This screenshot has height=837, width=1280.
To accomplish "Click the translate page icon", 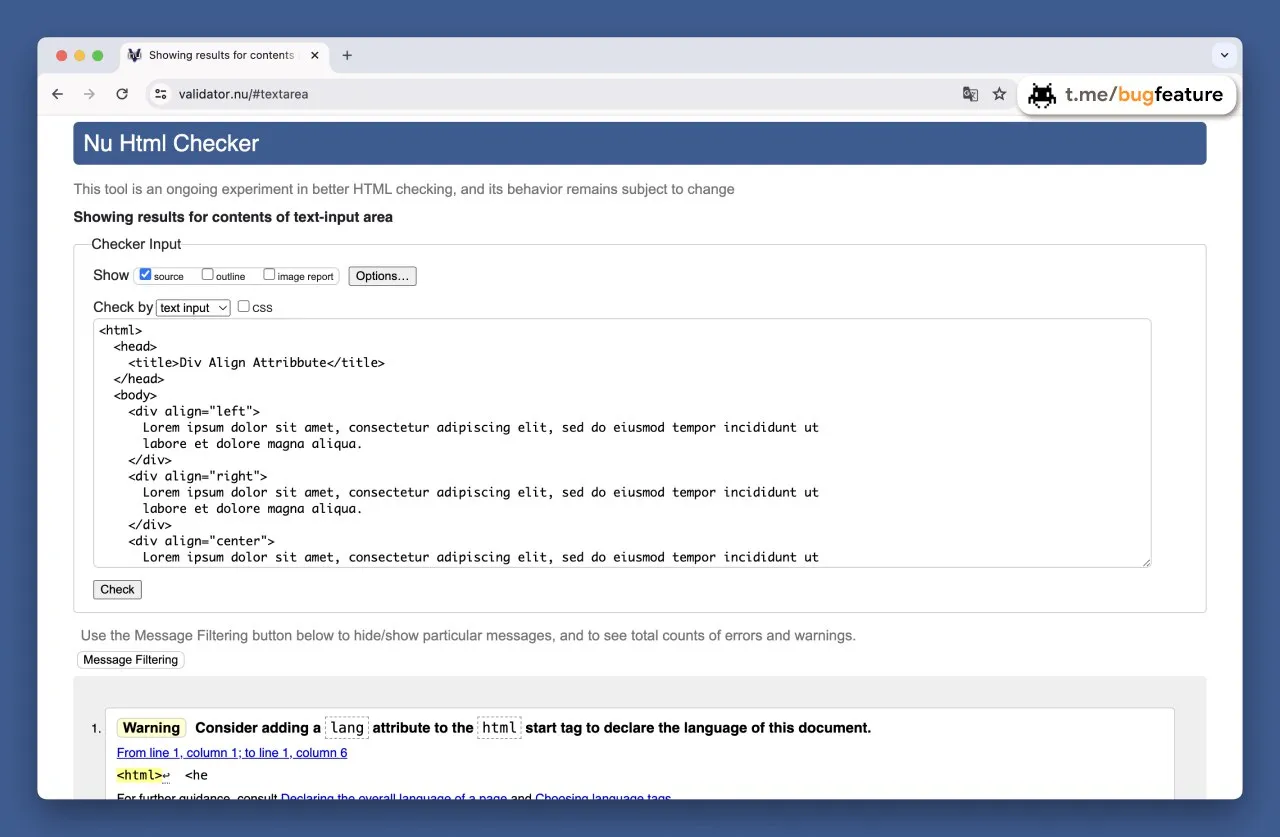I will pyautogui.click(x=970, y=94).
